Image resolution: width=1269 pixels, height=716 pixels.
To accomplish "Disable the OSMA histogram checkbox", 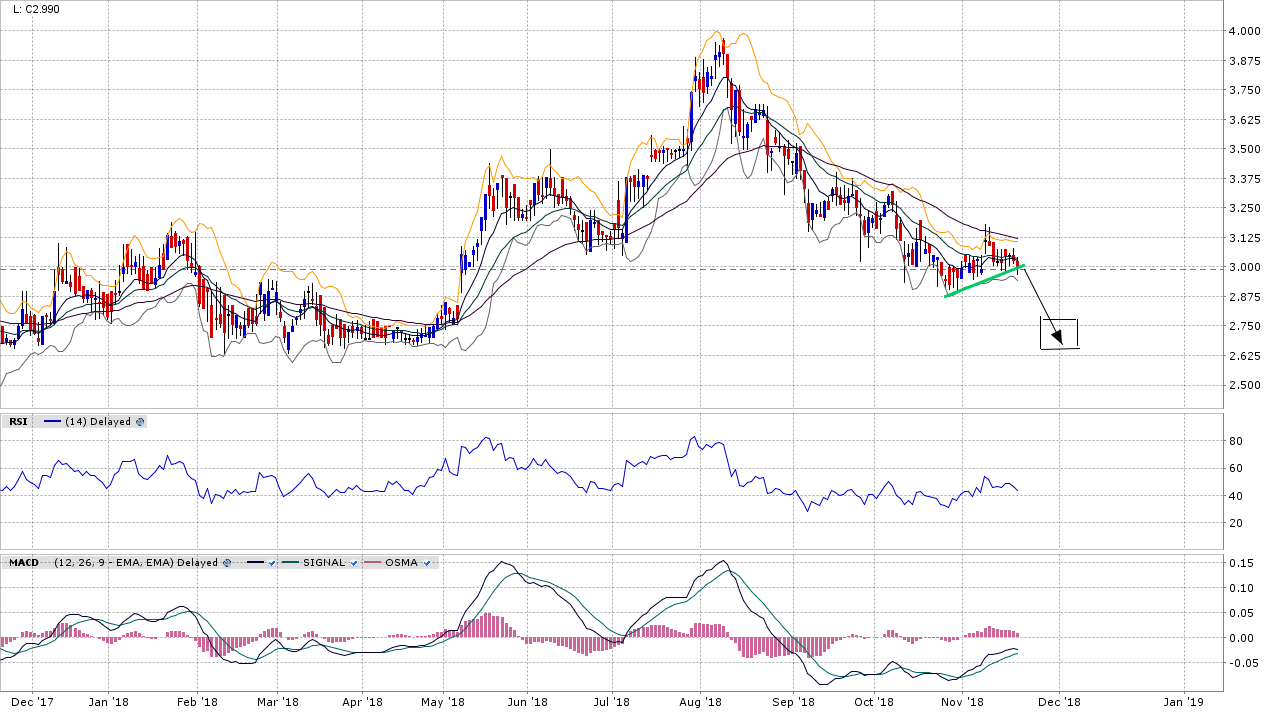I will [426, 563].
